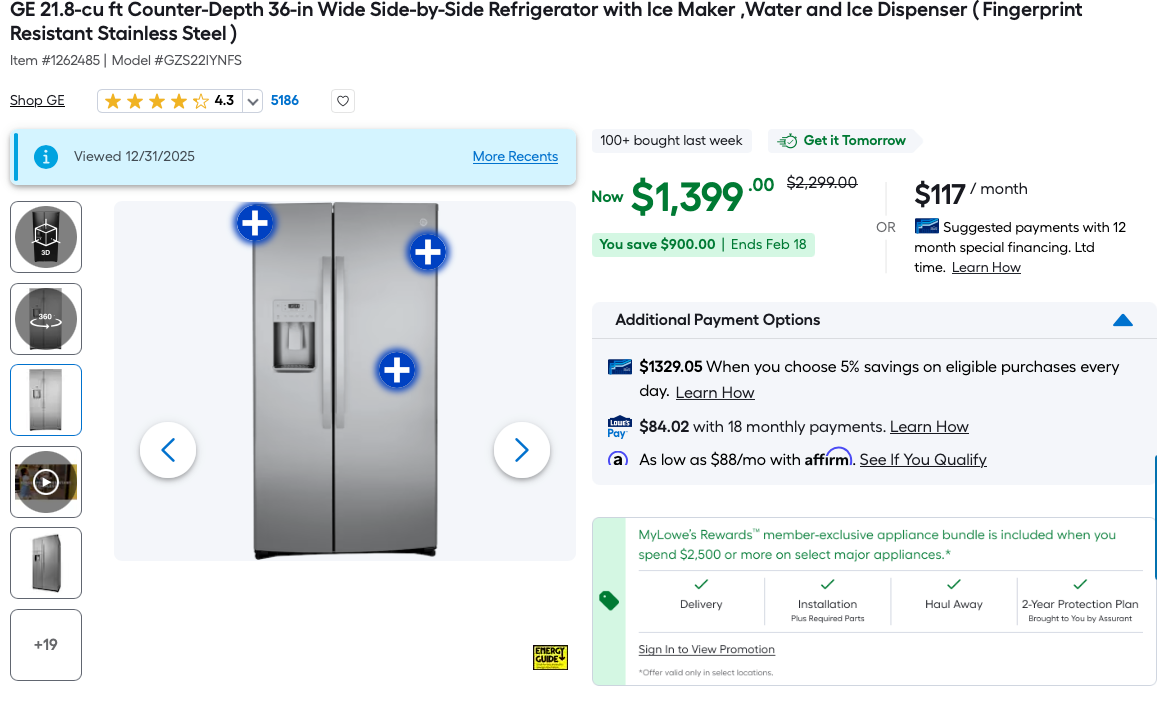This screenshot has height=702, width=1157.
Task: Expand +19 to view more product images
Action: (45, 644)
